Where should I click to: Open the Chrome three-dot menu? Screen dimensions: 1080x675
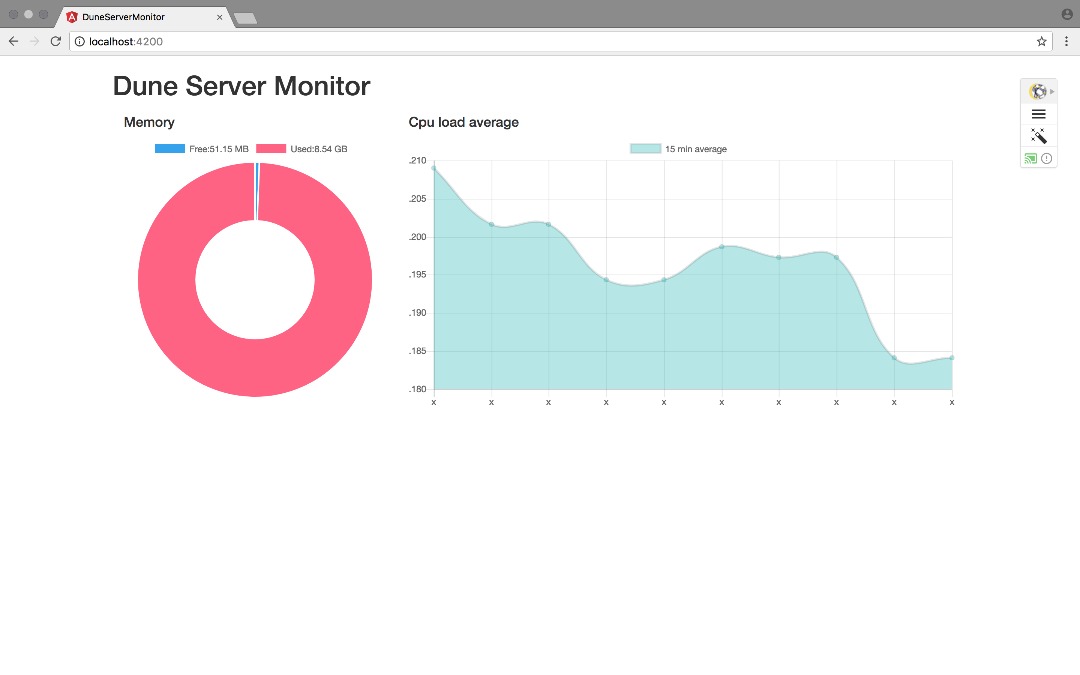click(x=1066, y=41)
